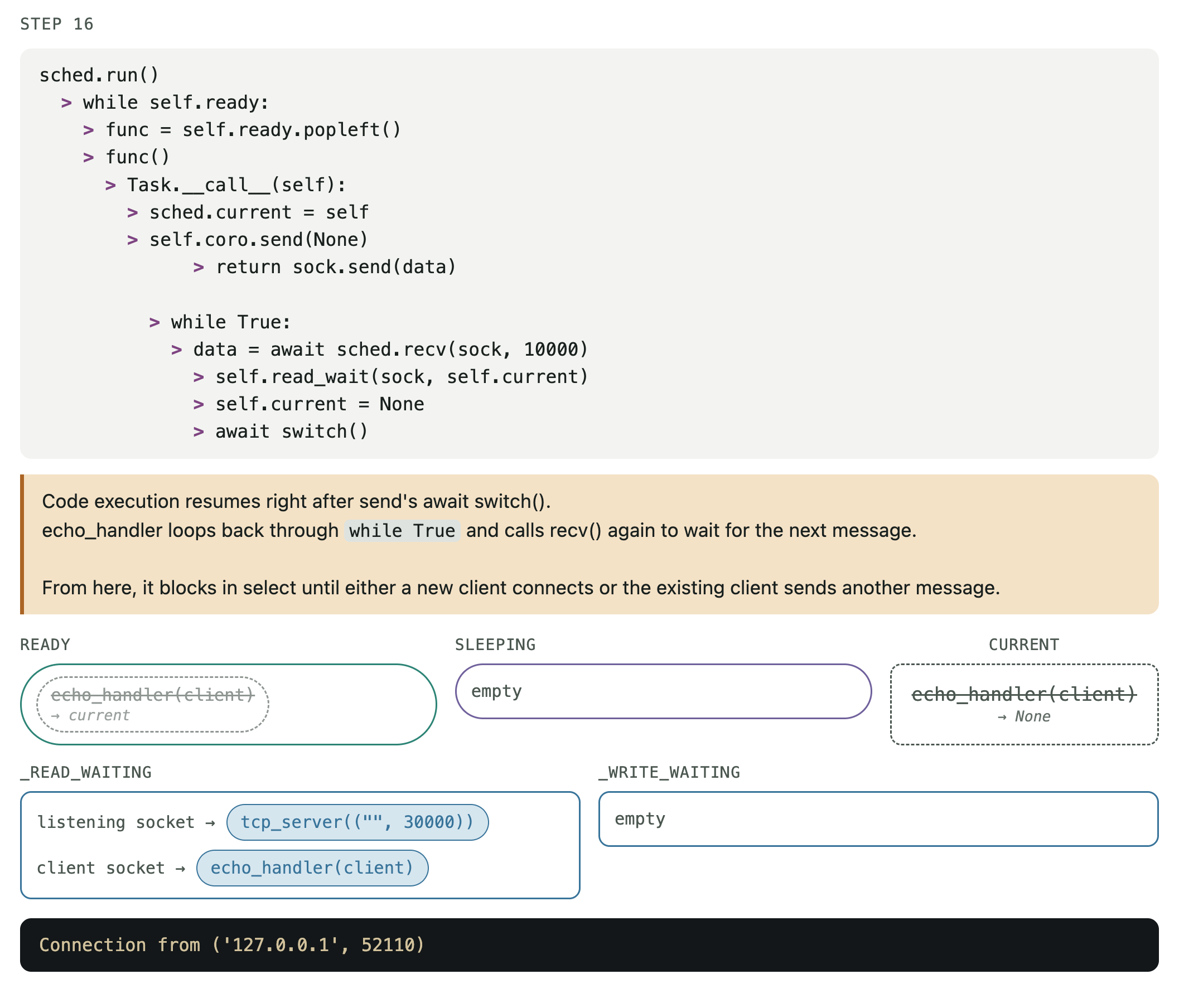Click the 'while True:' code line
The height and width of the screenshot is (1008, 1179).
(231, 322)
